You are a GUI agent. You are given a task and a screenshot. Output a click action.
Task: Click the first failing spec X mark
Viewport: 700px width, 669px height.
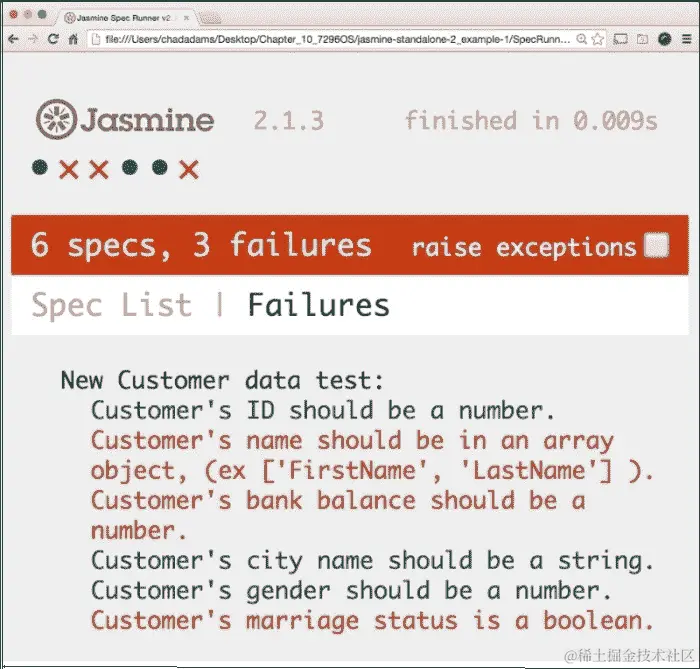[x=69, y=170]
